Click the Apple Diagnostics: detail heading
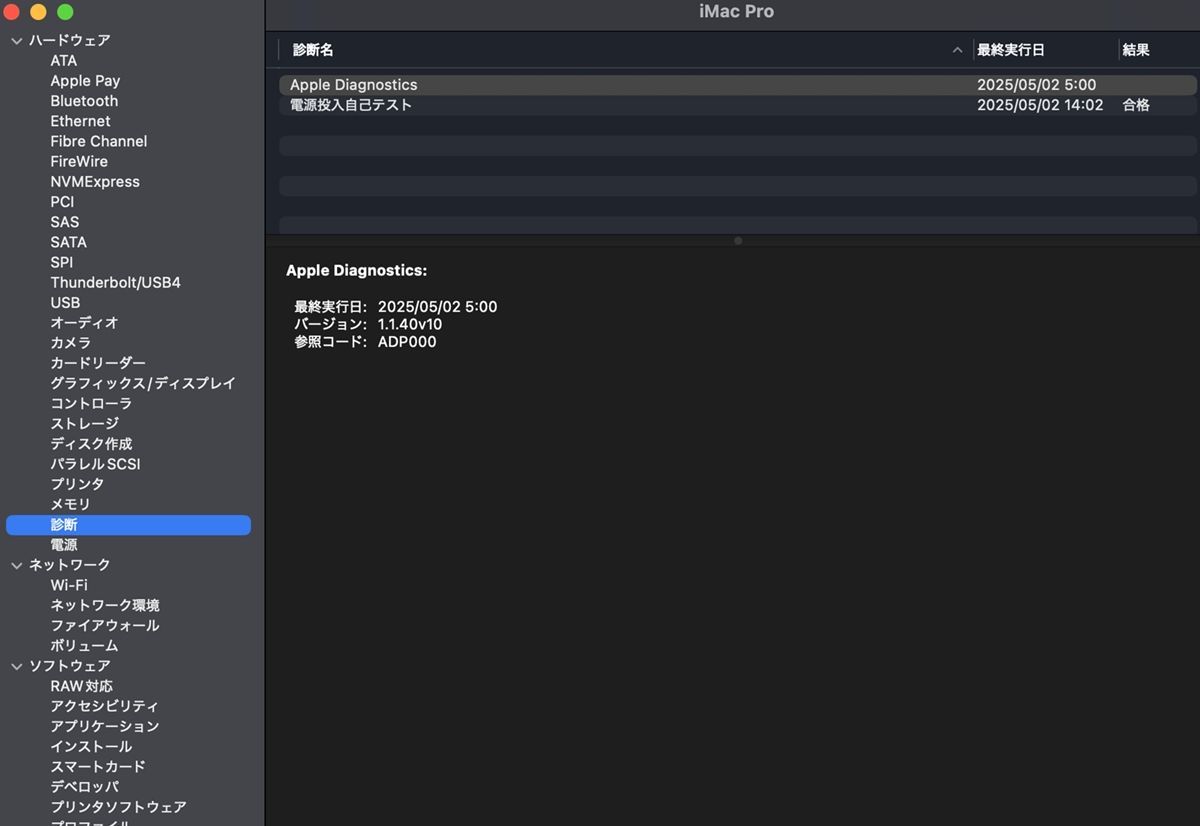This screenshot has width=1200, height=826. tap(356, 271)
